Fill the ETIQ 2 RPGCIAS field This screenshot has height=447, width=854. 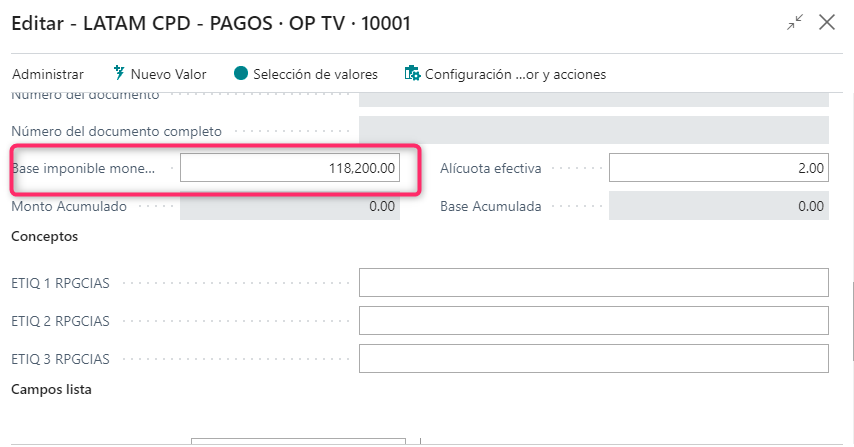pyautogui.click(x=594, y=321)
